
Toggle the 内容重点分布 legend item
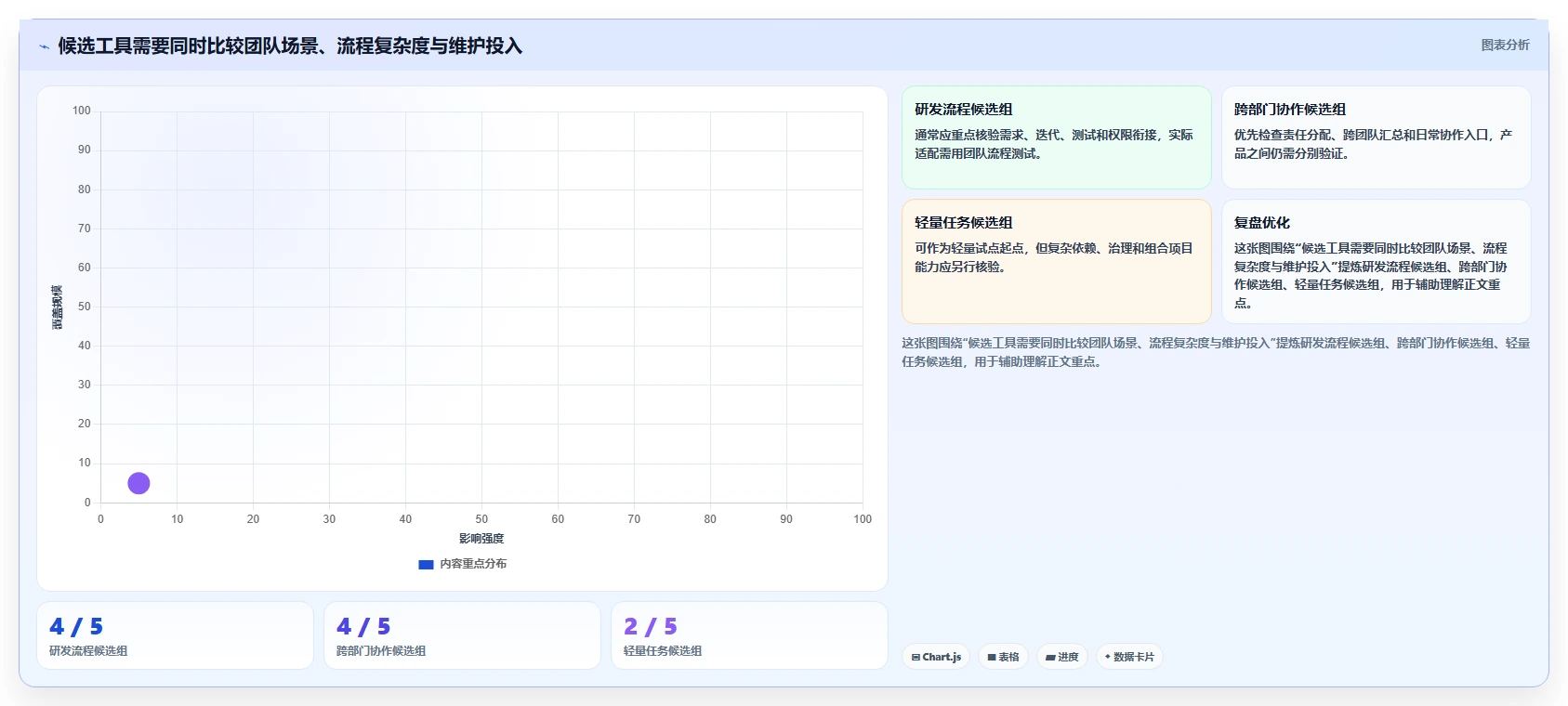point(463,564)
